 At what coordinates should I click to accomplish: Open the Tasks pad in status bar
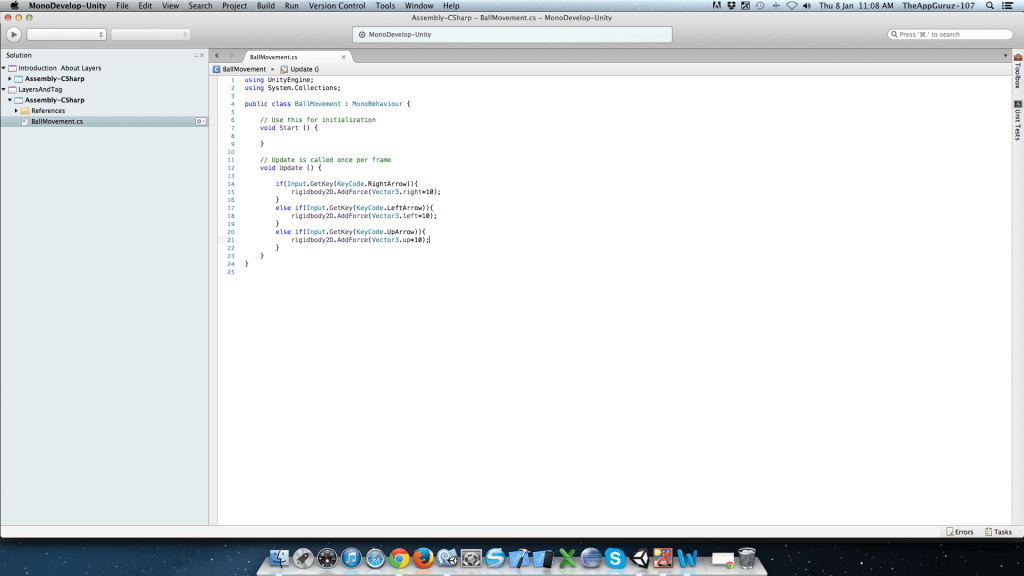click(999, 532)
